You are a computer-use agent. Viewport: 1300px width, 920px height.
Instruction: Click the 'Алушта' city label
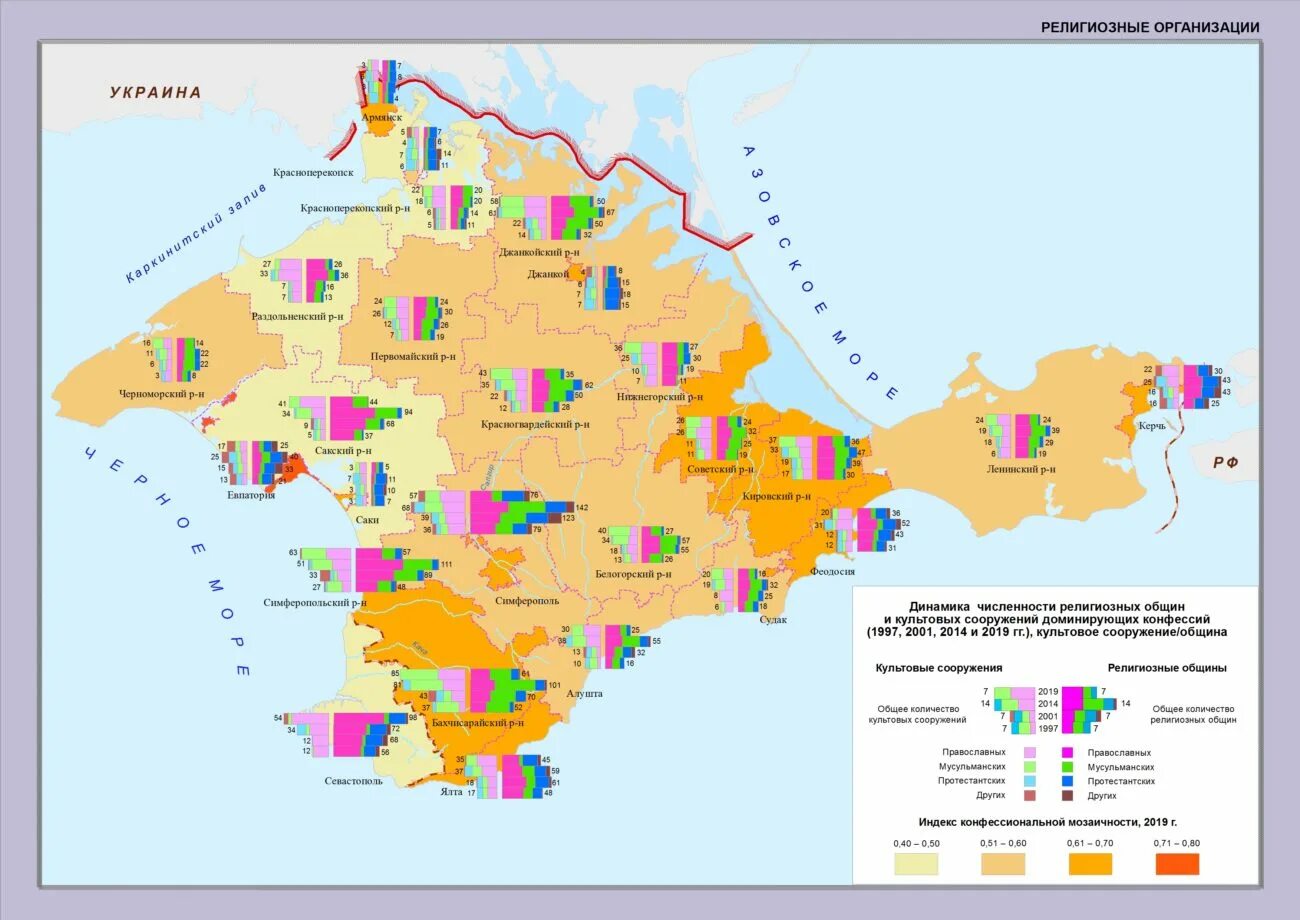coord(584,693)
